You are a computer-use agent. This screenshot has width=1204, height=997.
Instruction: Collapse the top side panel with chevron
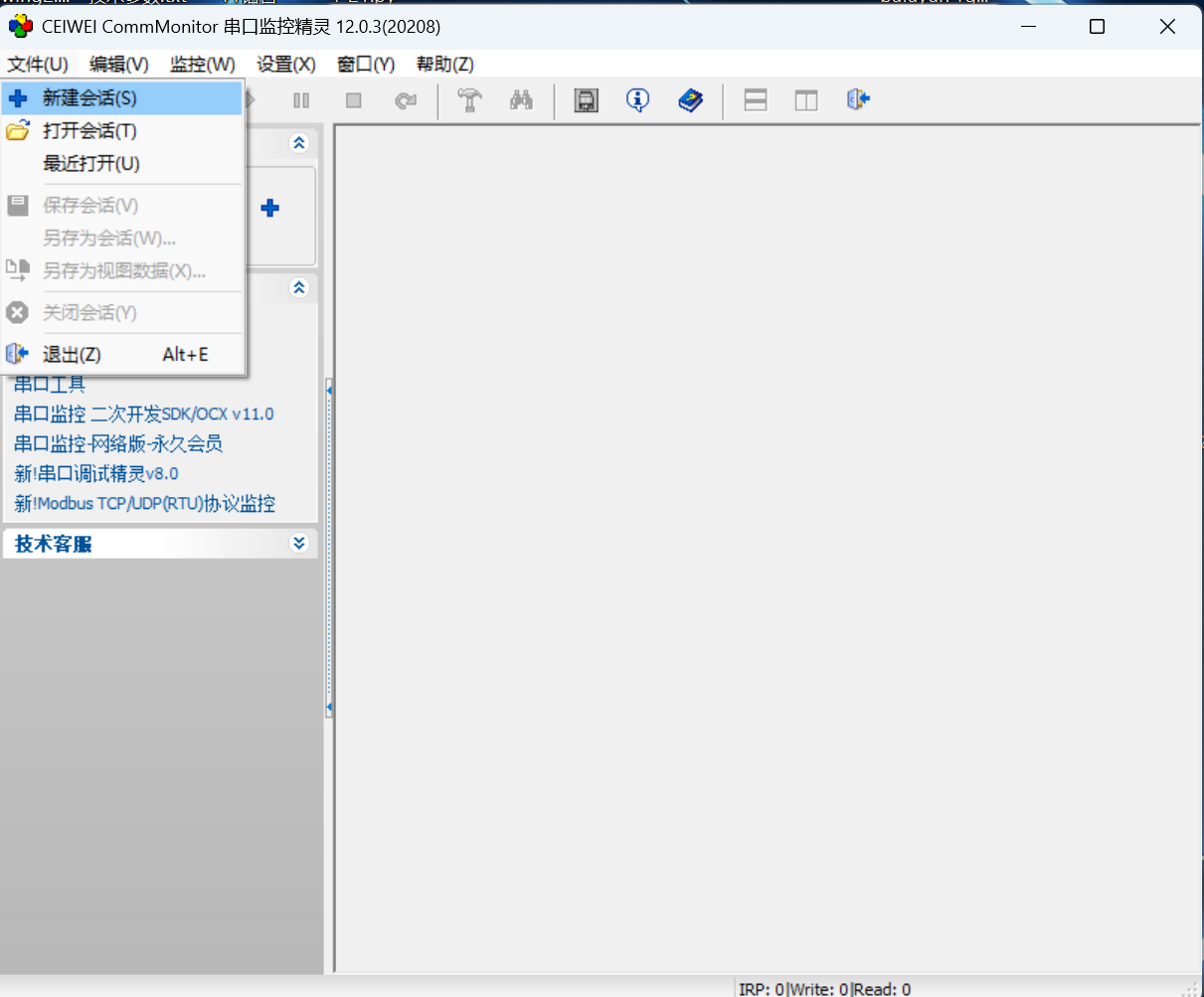pyautogui.click(x=298, y=143)
